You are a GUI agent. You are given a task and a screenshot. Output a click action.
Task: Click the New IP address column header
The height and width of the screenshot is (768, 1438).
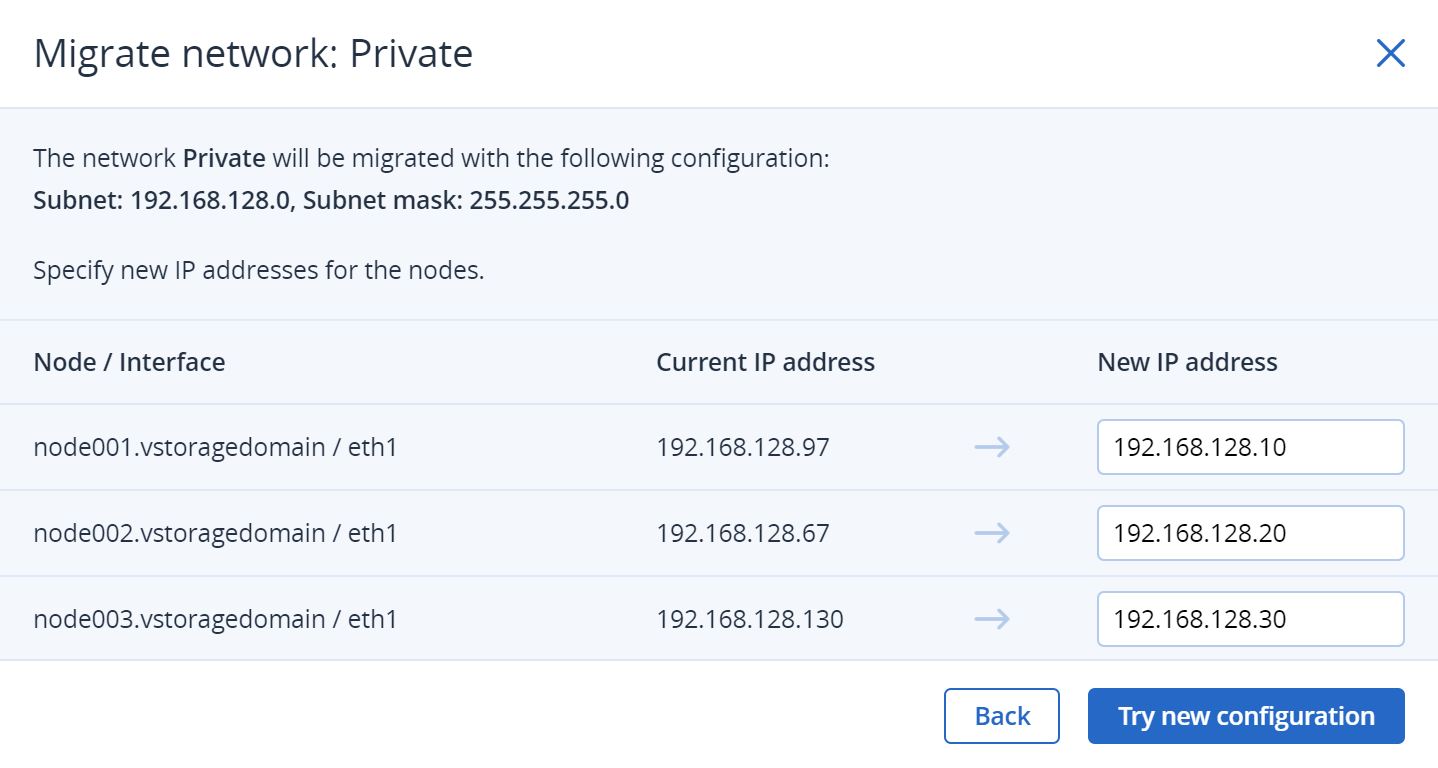[x=1187, y=362]
